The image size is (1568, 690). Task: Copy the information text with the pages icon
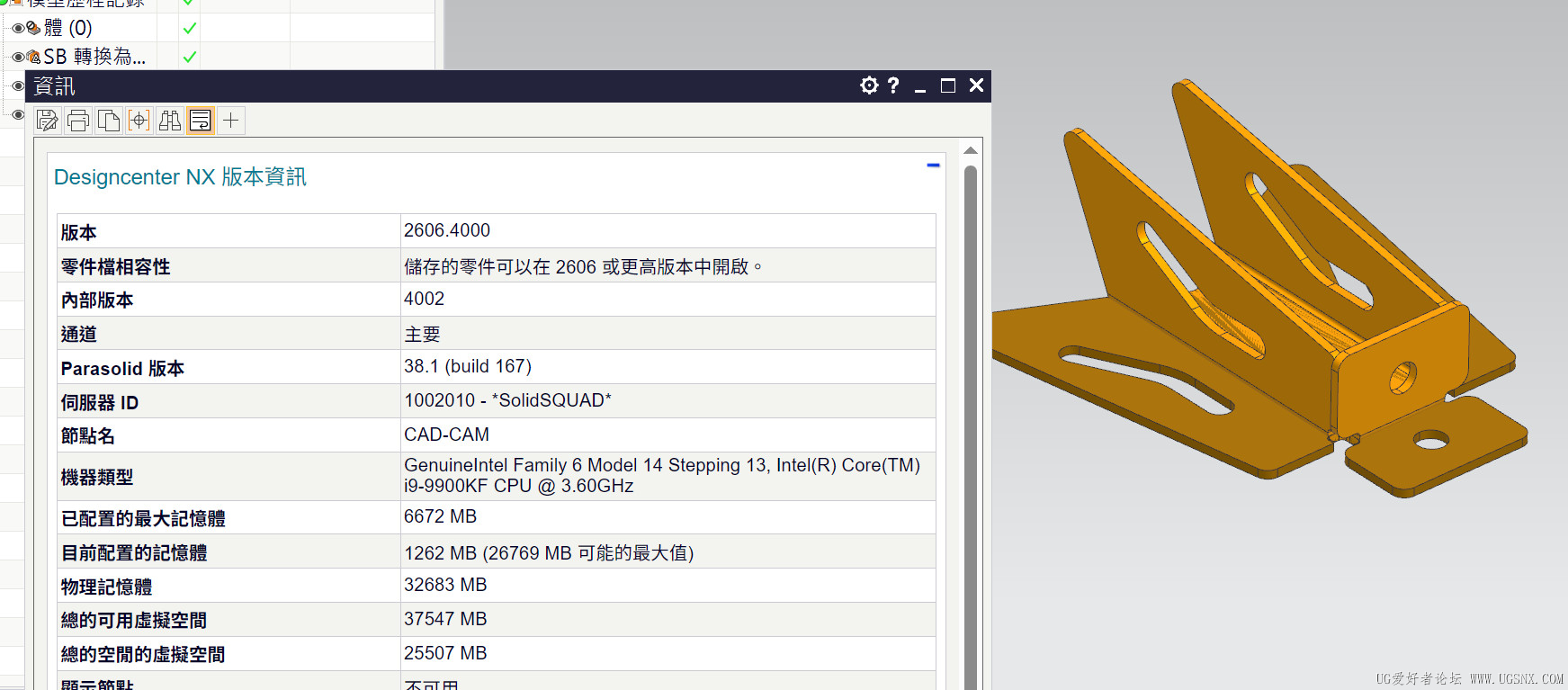(109, 121)
